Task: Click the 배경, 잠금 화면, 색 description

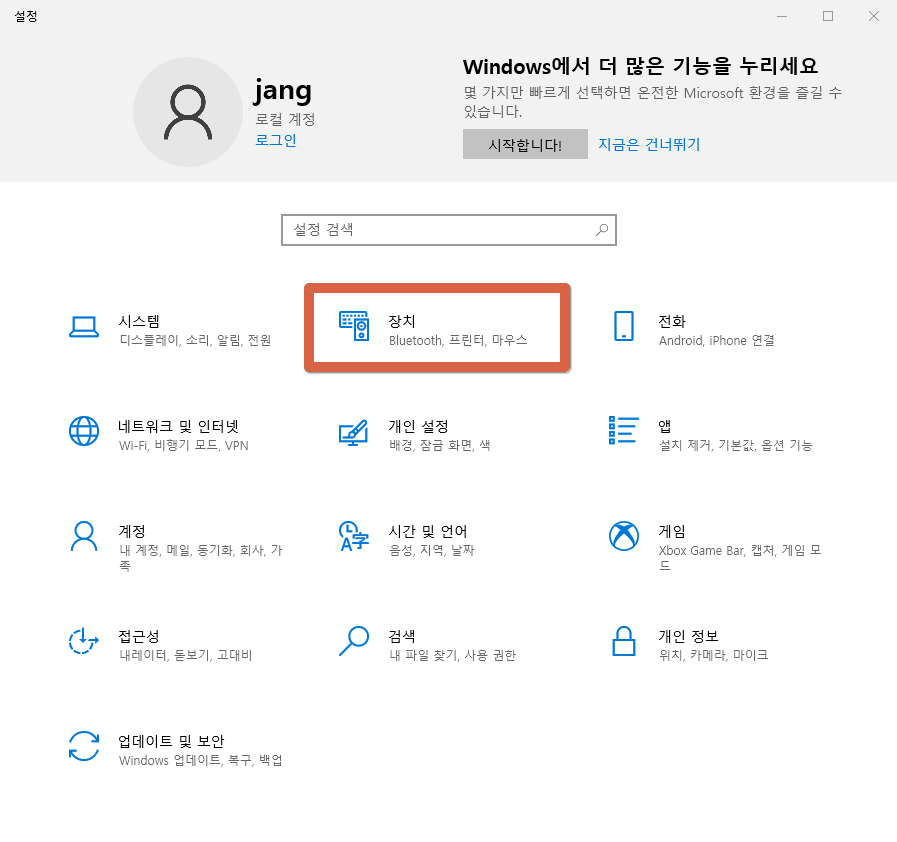Action: point(440,446)
